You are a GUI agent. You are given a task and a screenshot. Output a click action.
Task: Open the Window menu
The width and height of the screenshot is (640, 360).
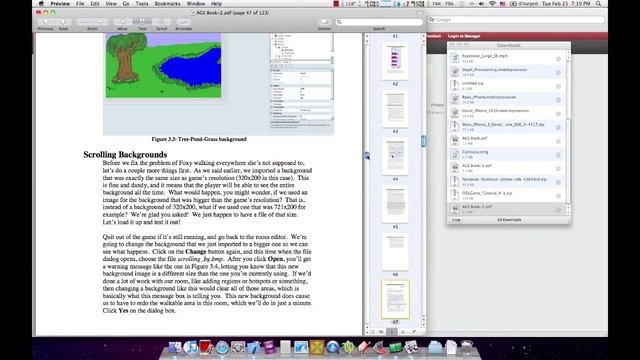point(196,3)
